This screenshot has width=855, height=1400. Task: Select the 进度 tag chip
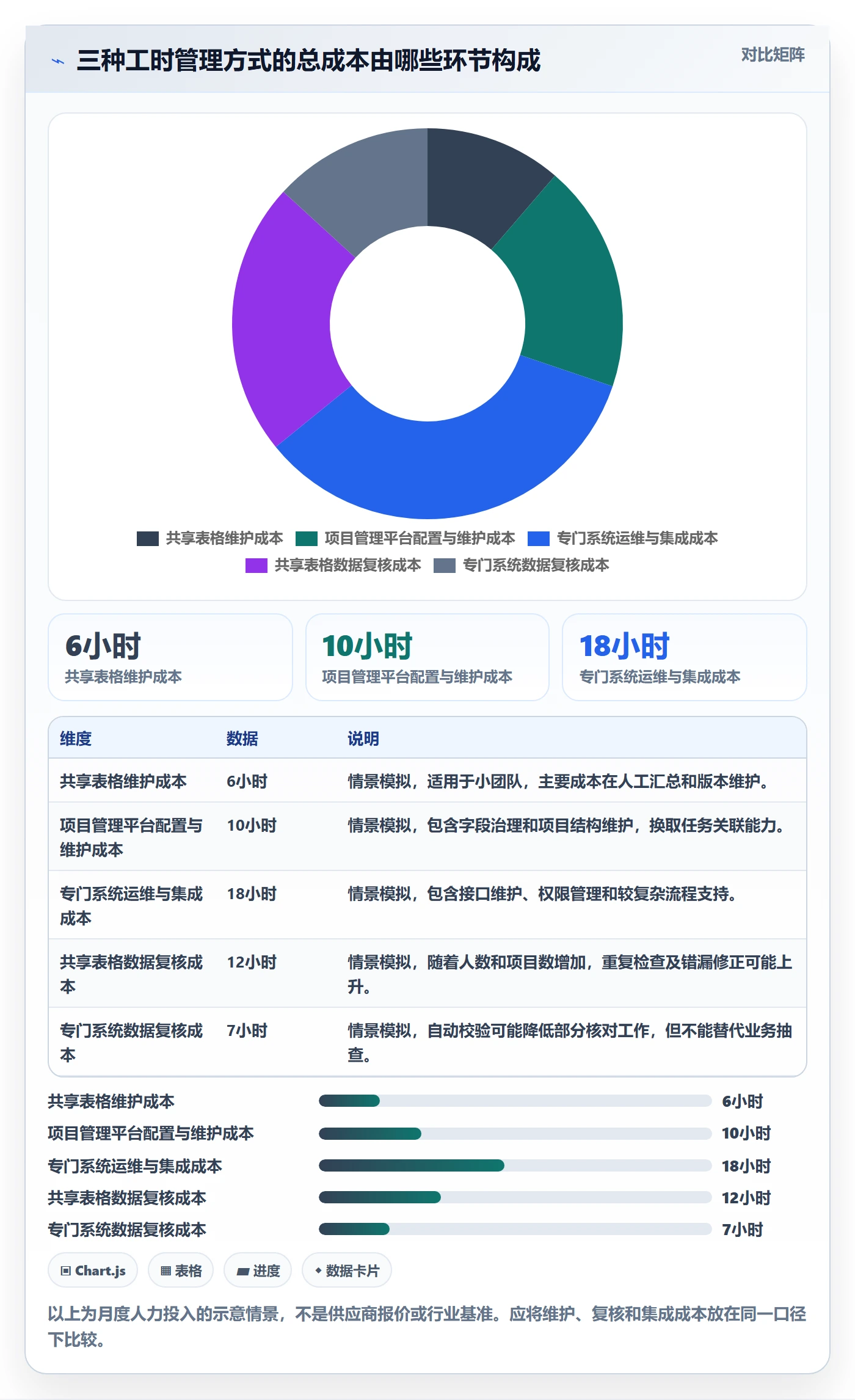coord(258,1271)
